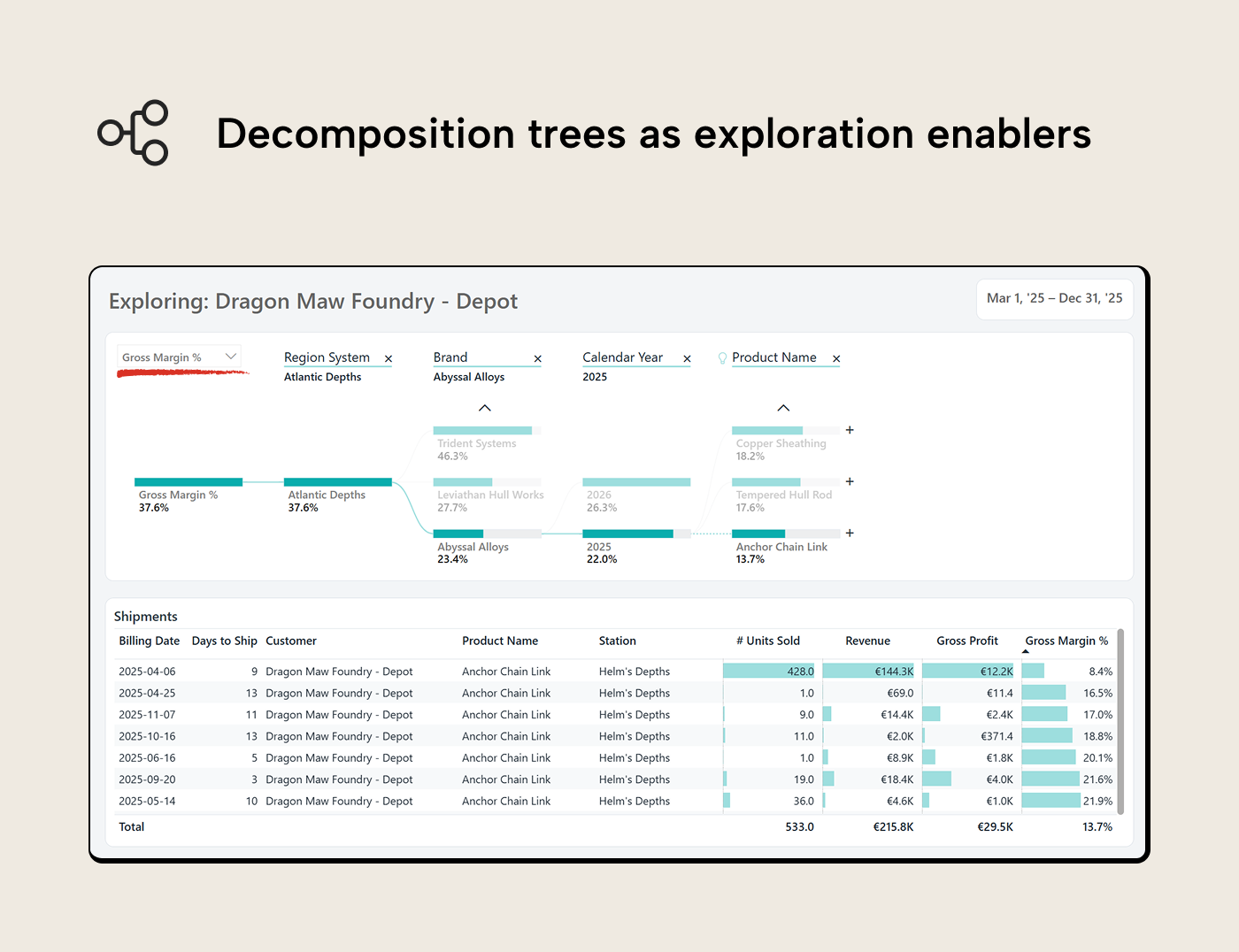Click the lightbulb AI-split icon near Product Name
The height and width of the screenshot is (952, 1239).
click(722, 357)
